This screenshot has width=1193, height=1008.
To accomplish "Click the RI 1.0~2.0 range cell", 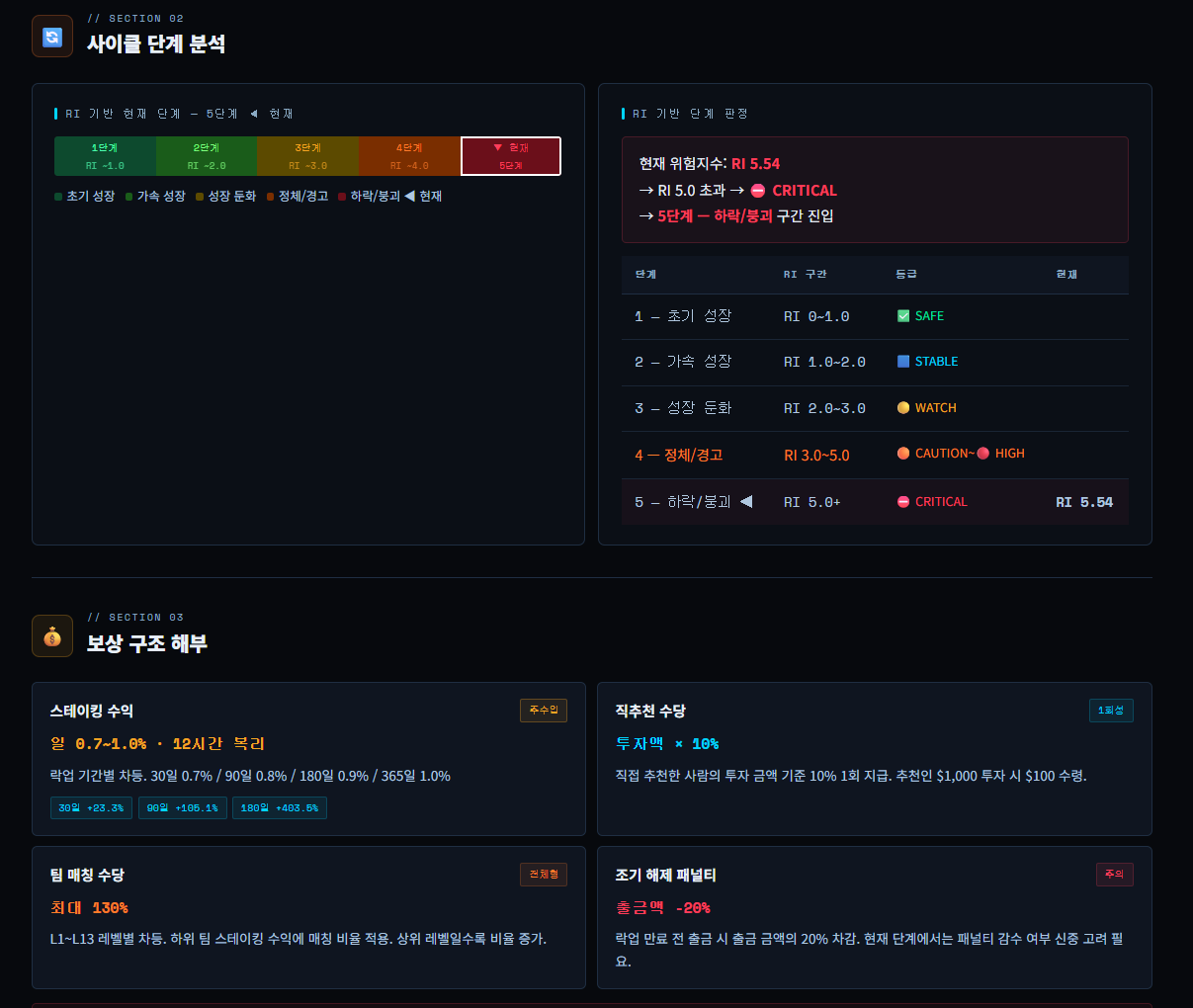I will (x=824, y=363).
